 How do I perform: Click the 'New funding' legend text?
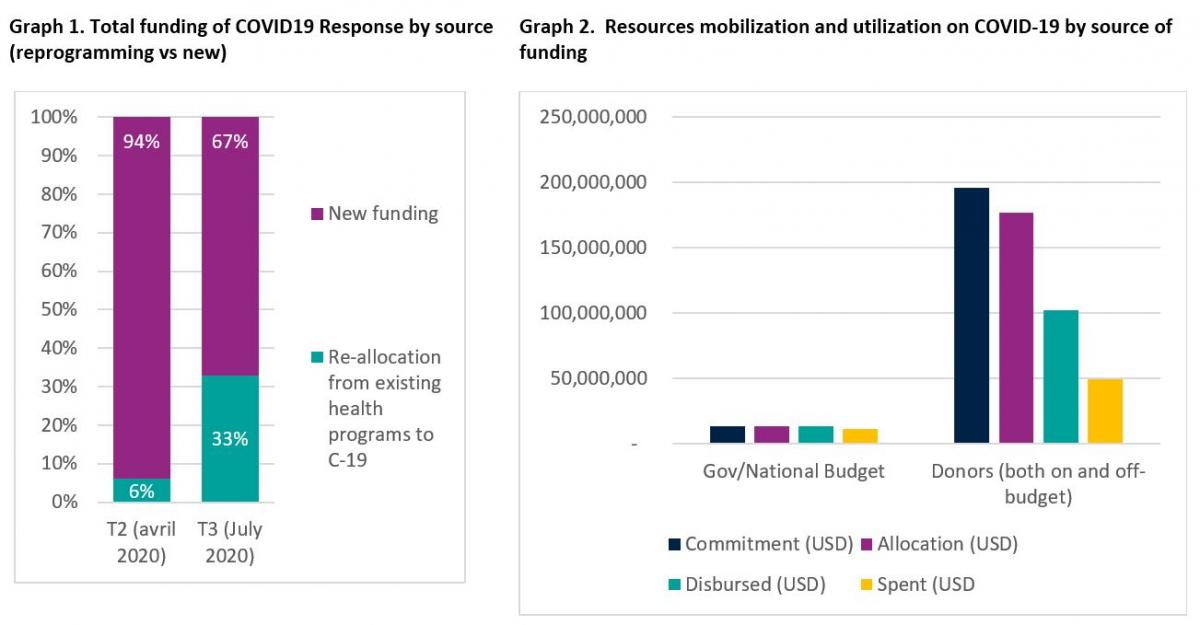(383, 214)
